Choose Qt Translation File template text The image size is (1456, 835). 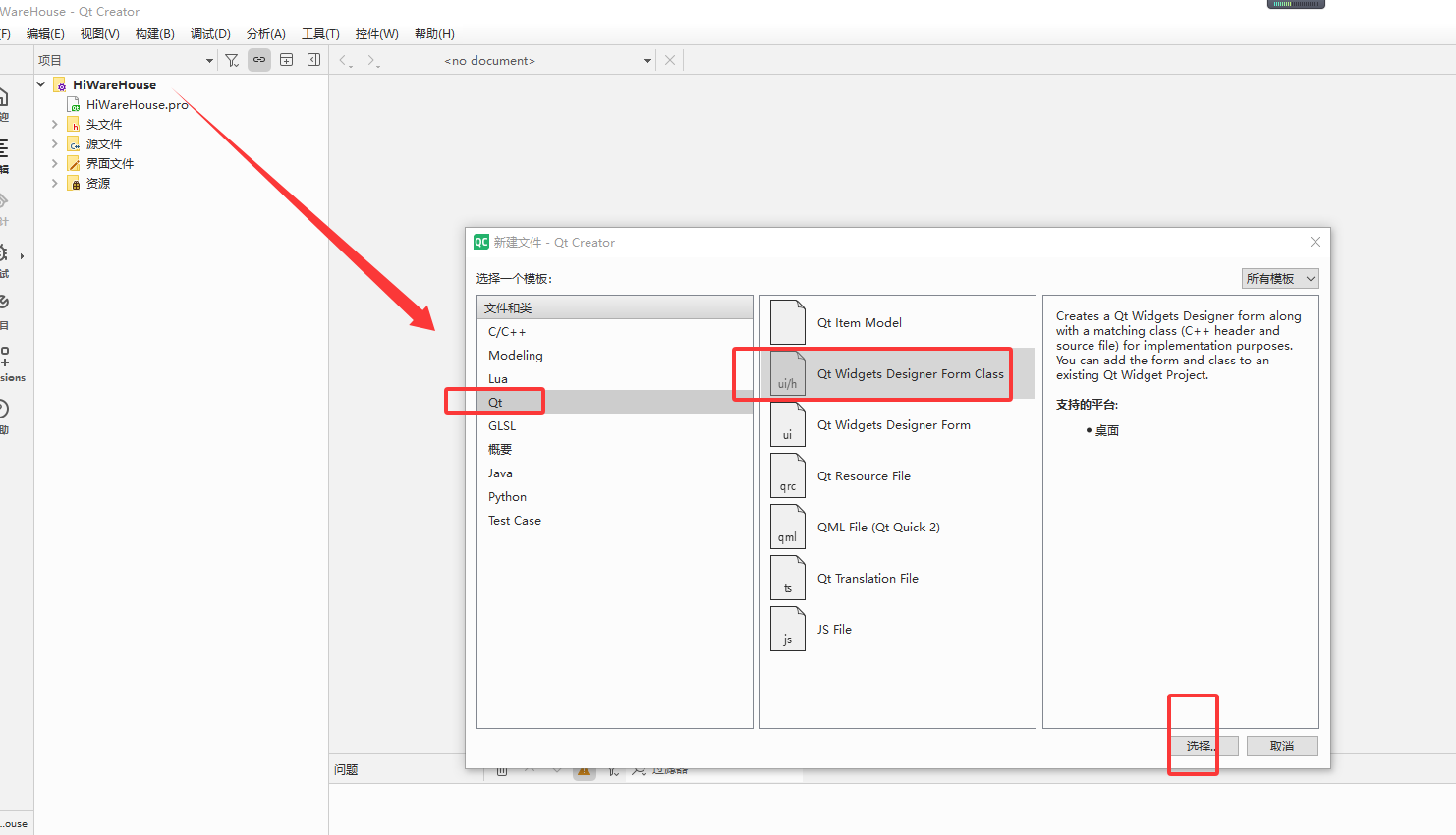[868, 579]
